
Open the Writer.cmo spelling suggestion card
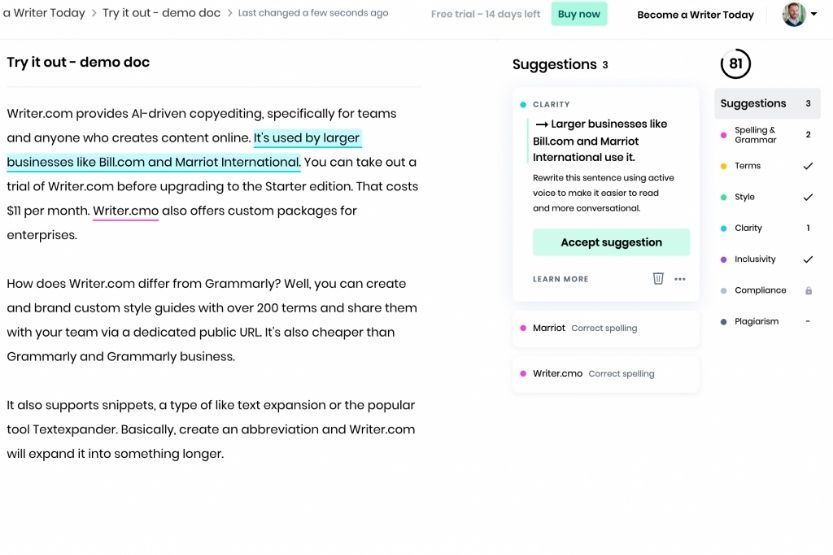tap(605, 374)
